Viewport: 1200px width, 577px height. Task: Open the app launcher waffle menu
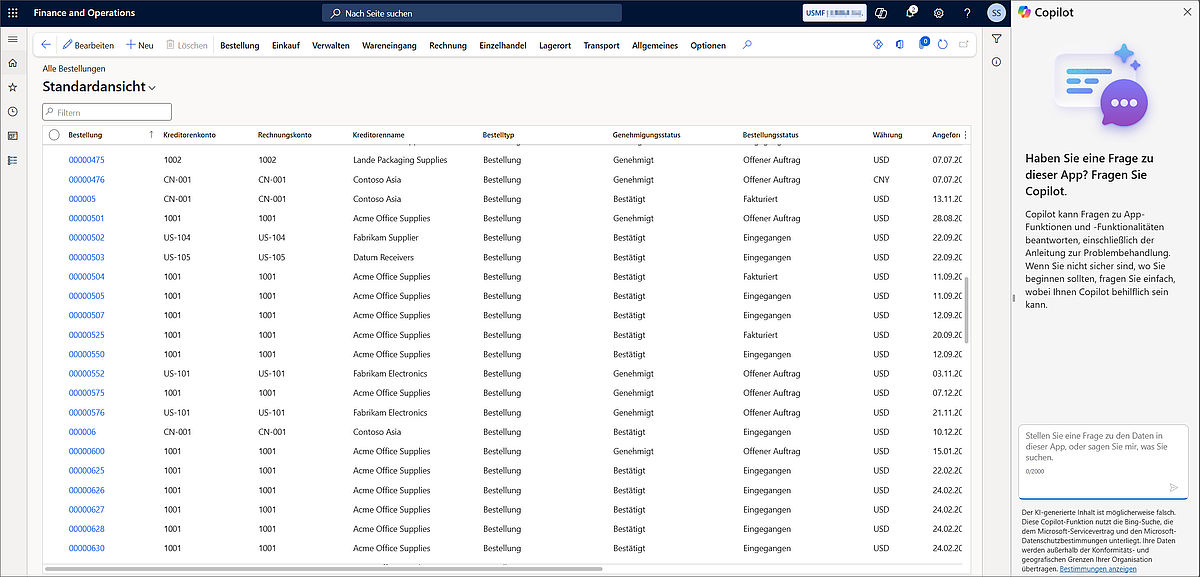[12, 13]
